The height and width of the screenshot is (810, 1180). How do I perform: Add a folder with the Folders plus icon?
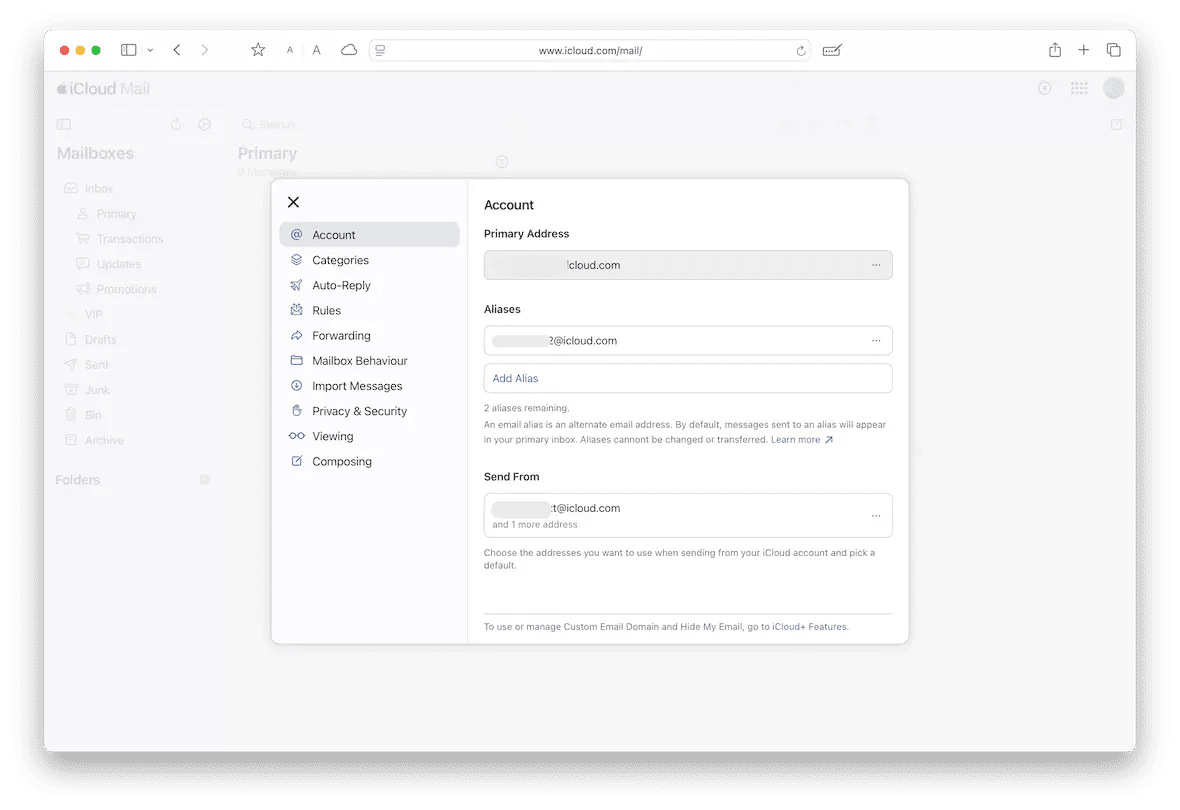coord(205,480)
